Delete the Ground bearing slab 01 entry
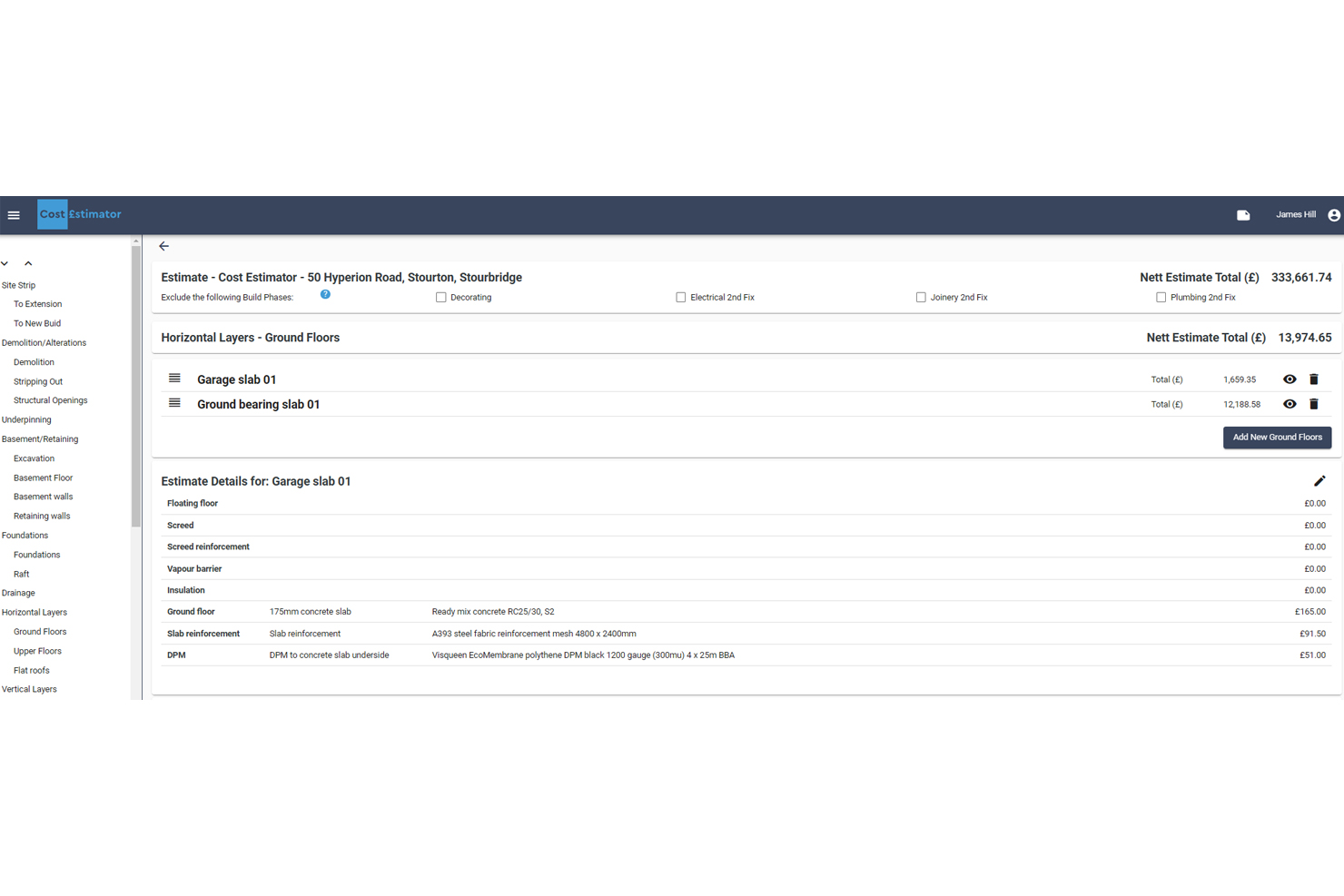1344x896 pixels. (x=1313, y=404)
